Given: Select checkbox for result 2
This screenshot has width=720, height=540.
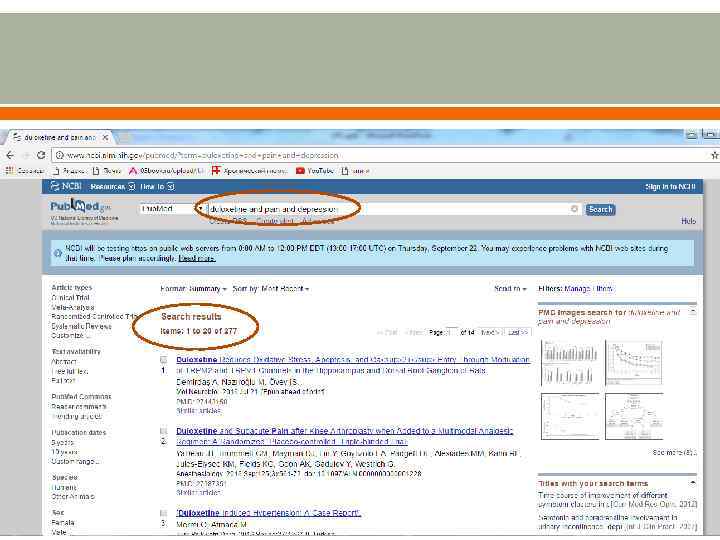Looking at the screenshot, I should click(163, 431).
